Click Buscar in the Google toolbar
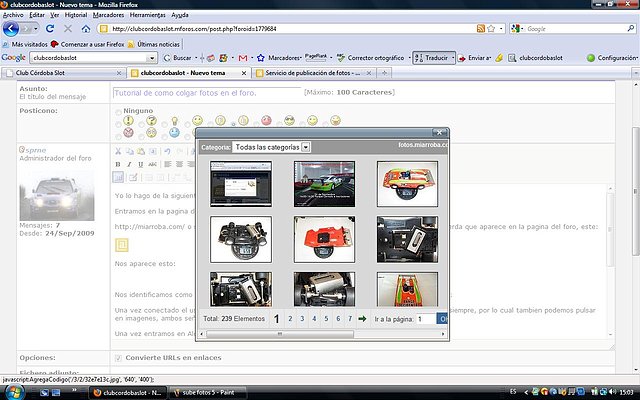 click(178, 58)
